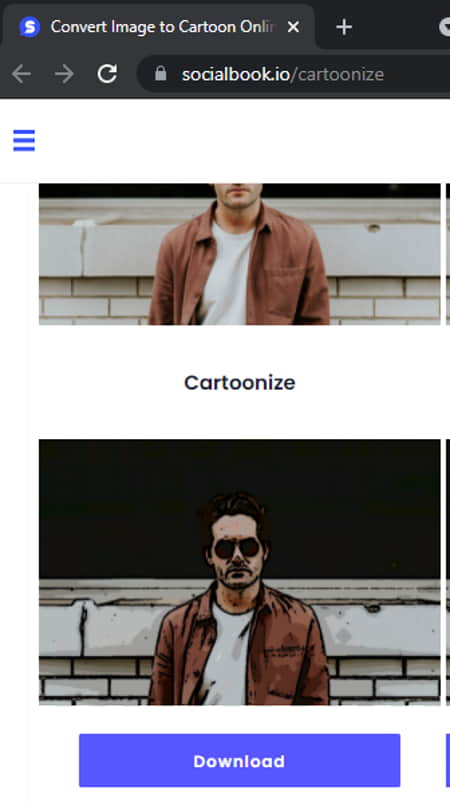Open the blue hamburger menu
This screenshot has height=806, width=450.
(x=24, y=140)
